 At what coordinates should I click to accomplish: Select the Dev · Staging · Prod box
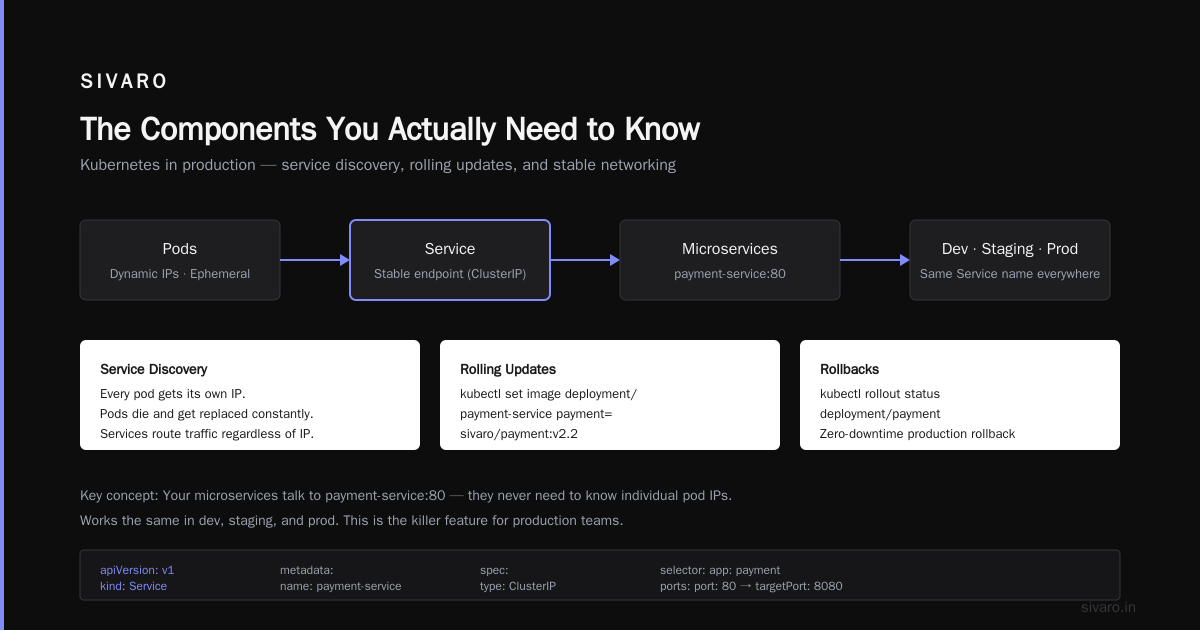(x=1010, y=260)
